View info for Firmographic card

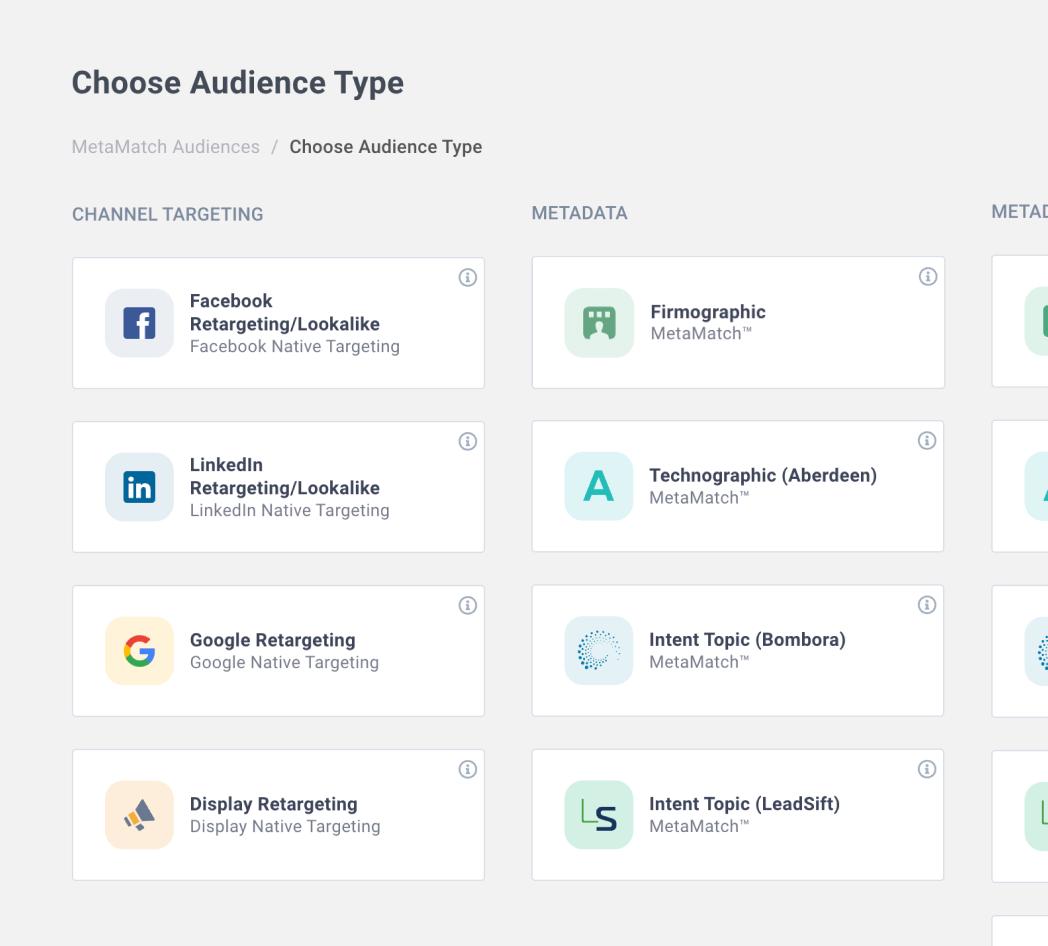click(927, 277)
